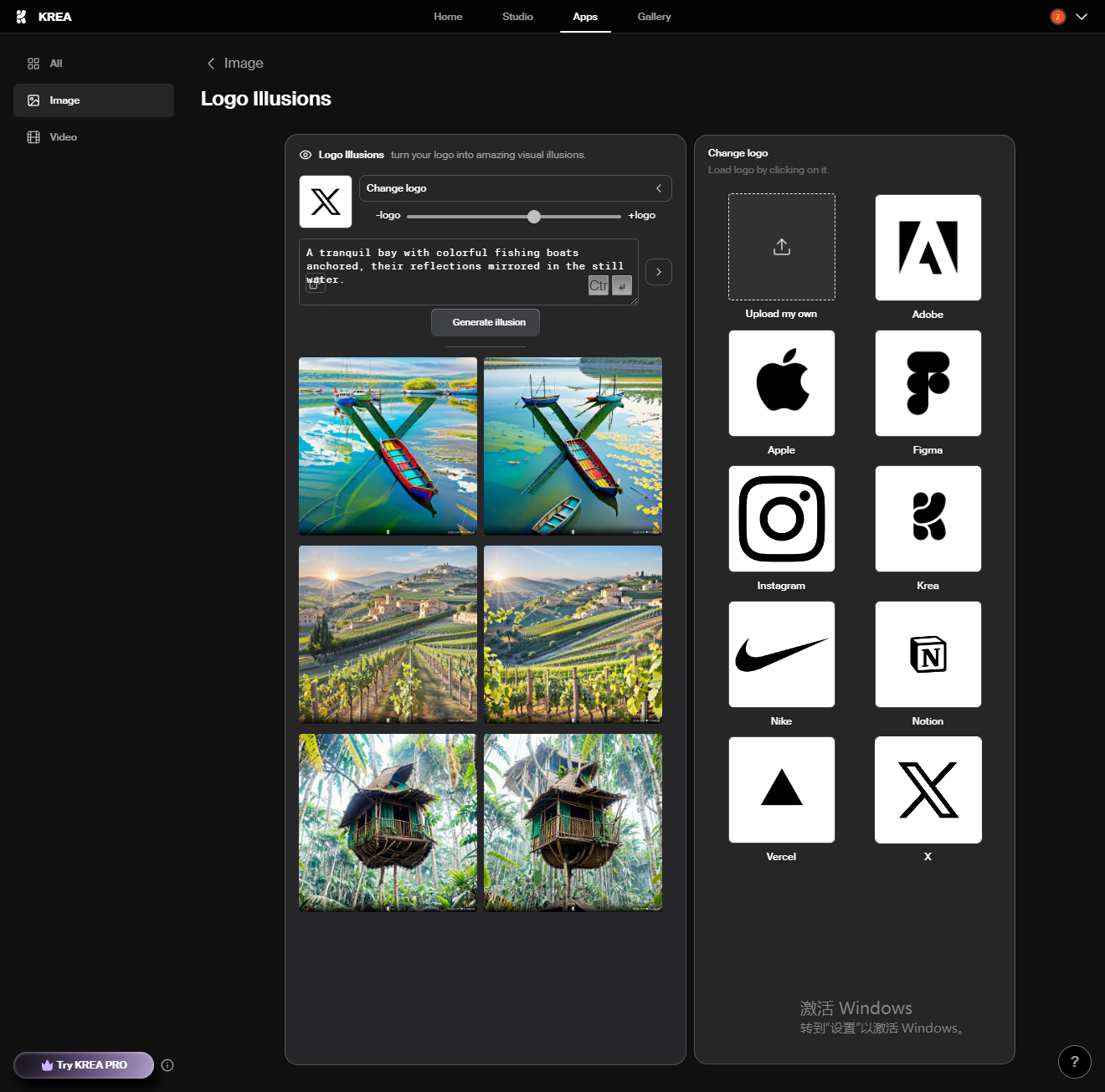Switch to the Gallery tab
Image resolution: width=1105 pixels, height=1092 pixels.
(x=654, y=17)
